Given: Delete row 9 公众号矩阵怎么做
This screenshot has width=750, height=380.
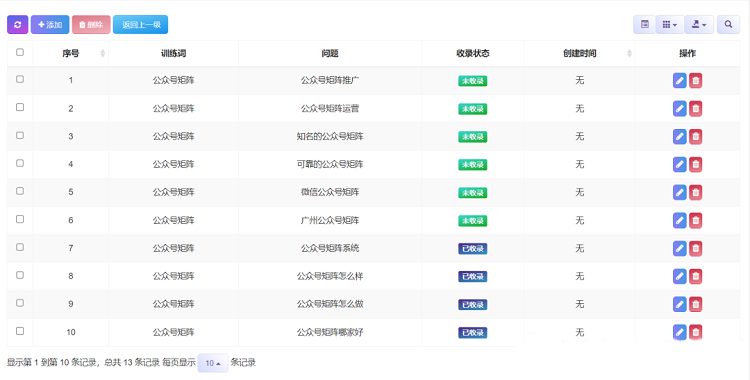Looking at the screenshot, I should click(695, 304).
